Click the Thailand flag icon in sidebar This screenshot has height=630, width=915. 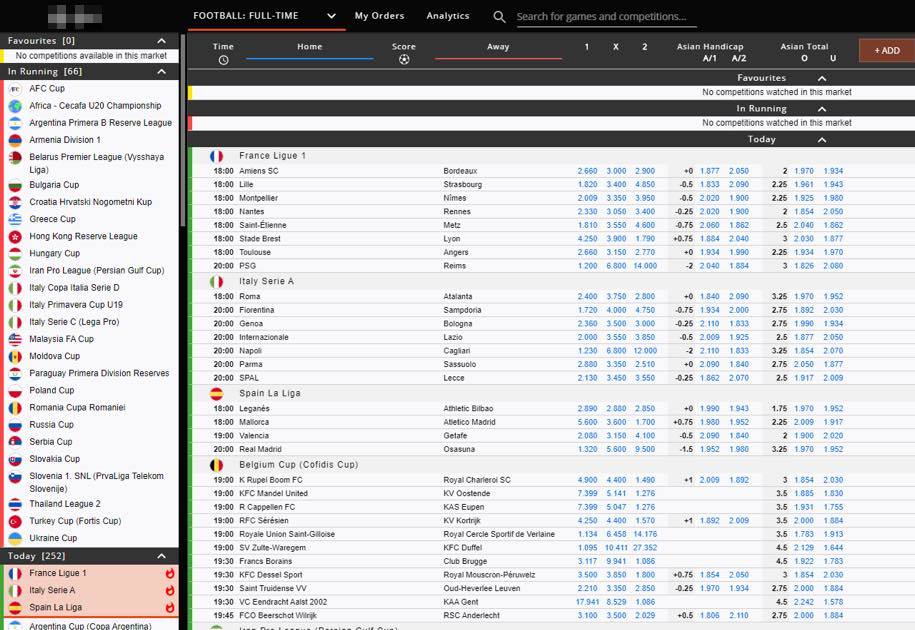pyautogui.click(x=15, y=504)
